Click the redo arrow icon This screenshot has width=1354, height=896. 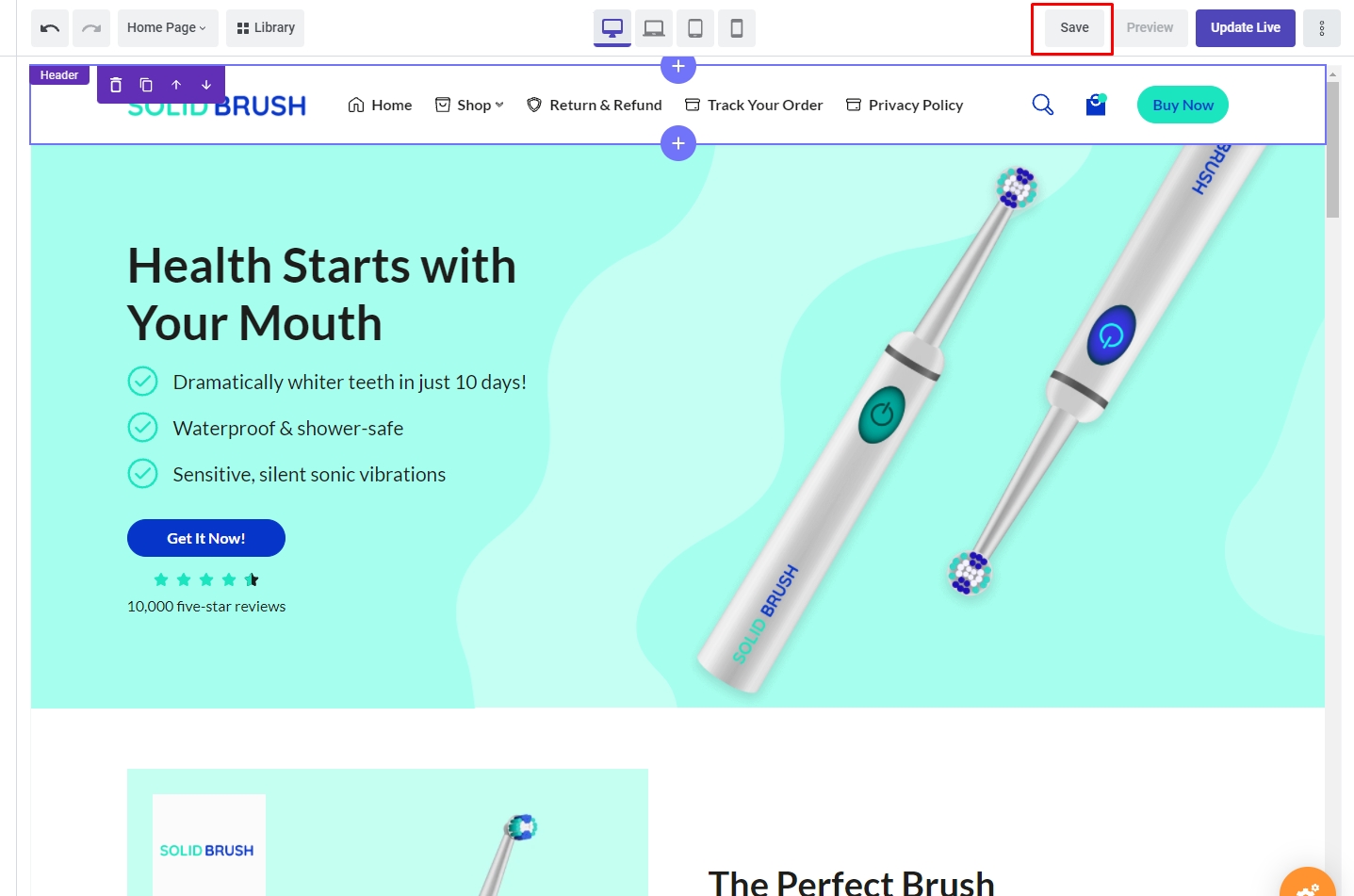tap(91, 28)
